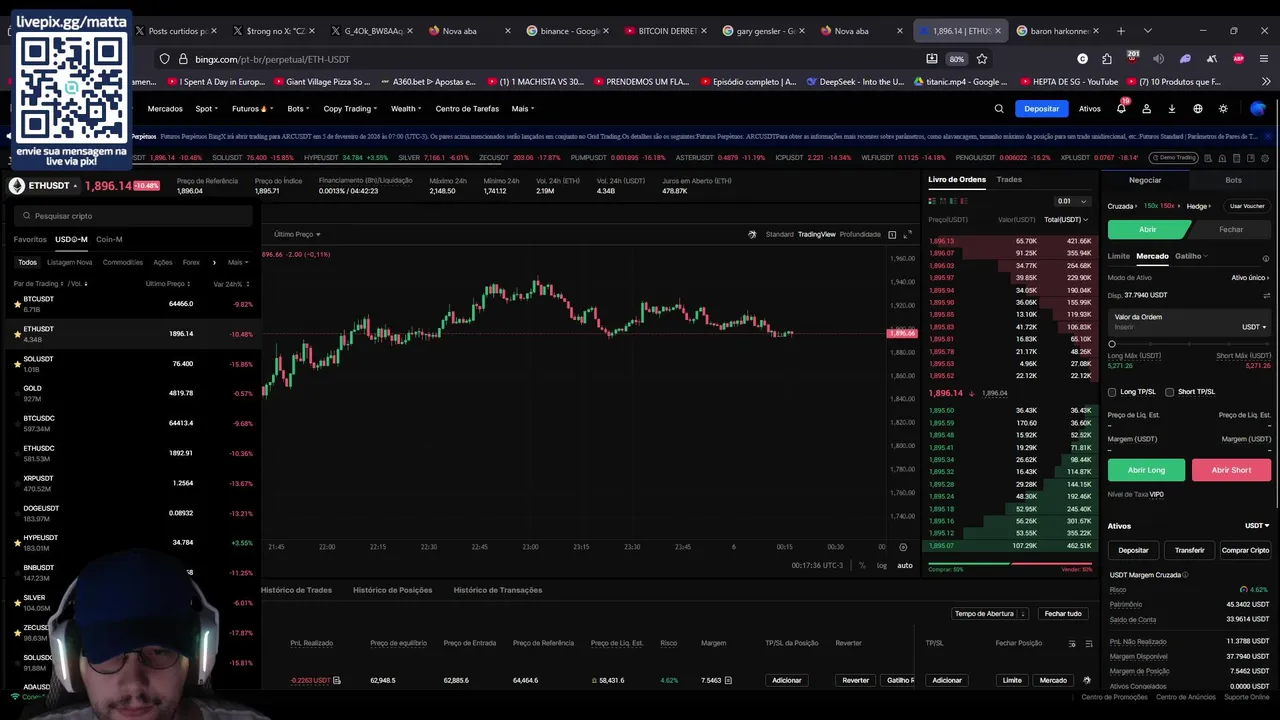Click the margin edit icon next to 7.5463
The width and height of the screenshot is (1280, 720).
(x=728, y=680)
